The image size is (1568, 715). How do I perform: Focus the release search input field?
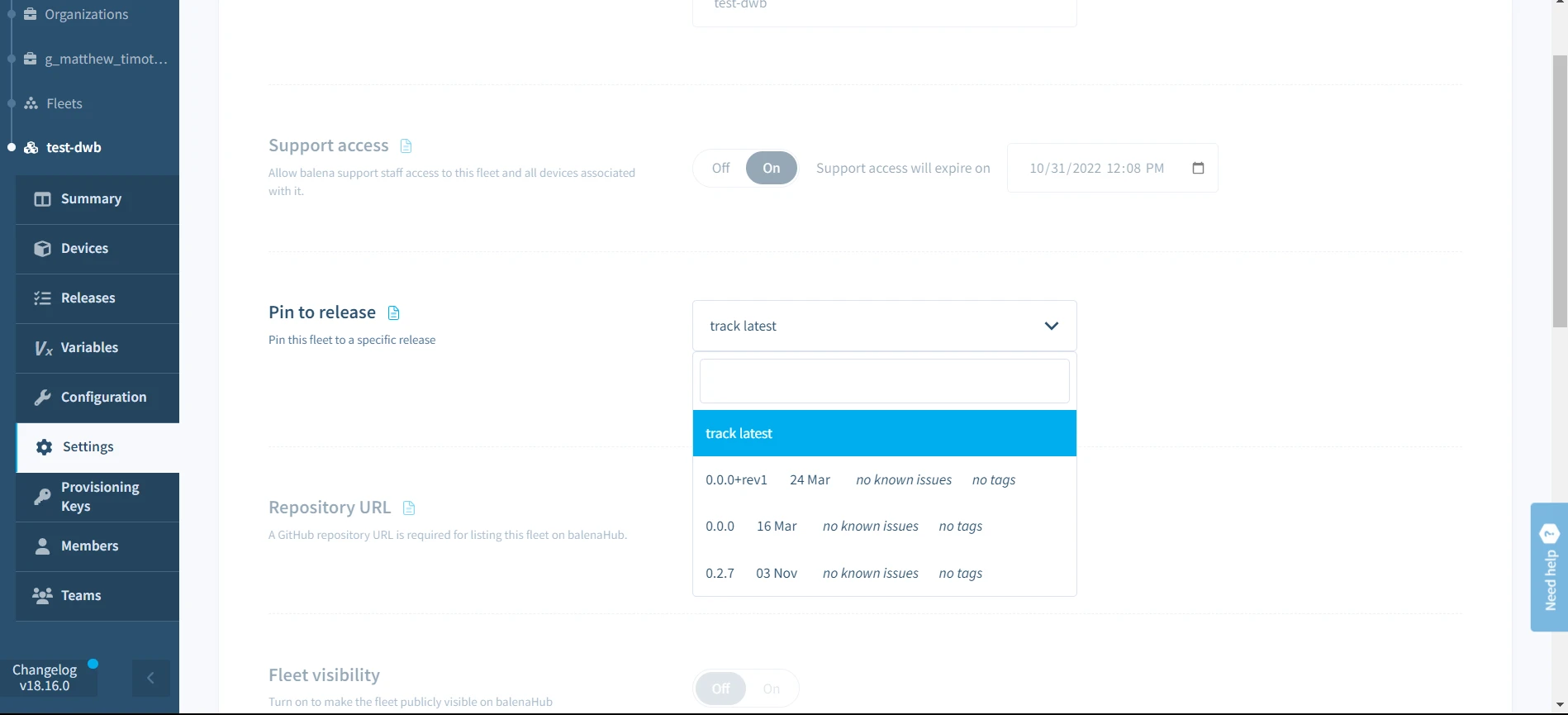[884, 381]
